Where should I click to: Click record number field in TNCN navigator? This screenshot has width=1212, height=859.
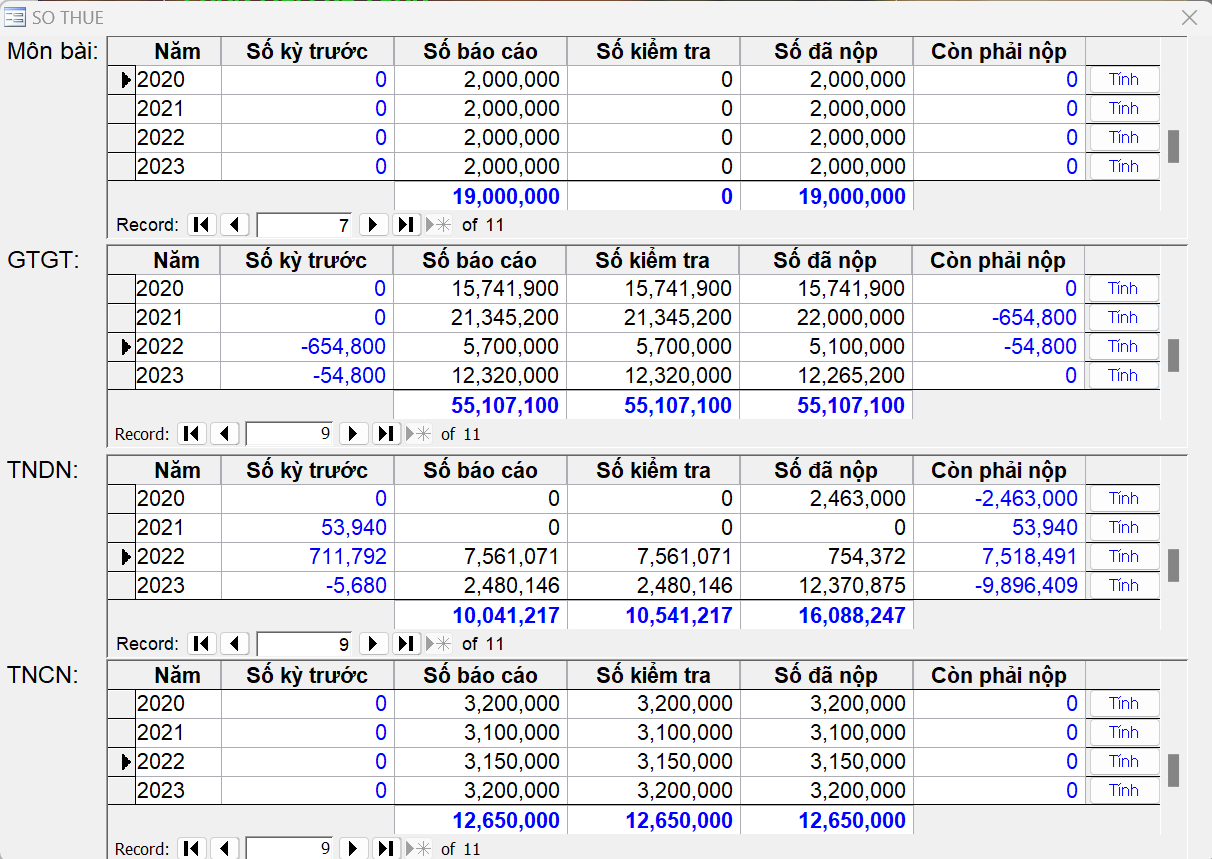289,849
